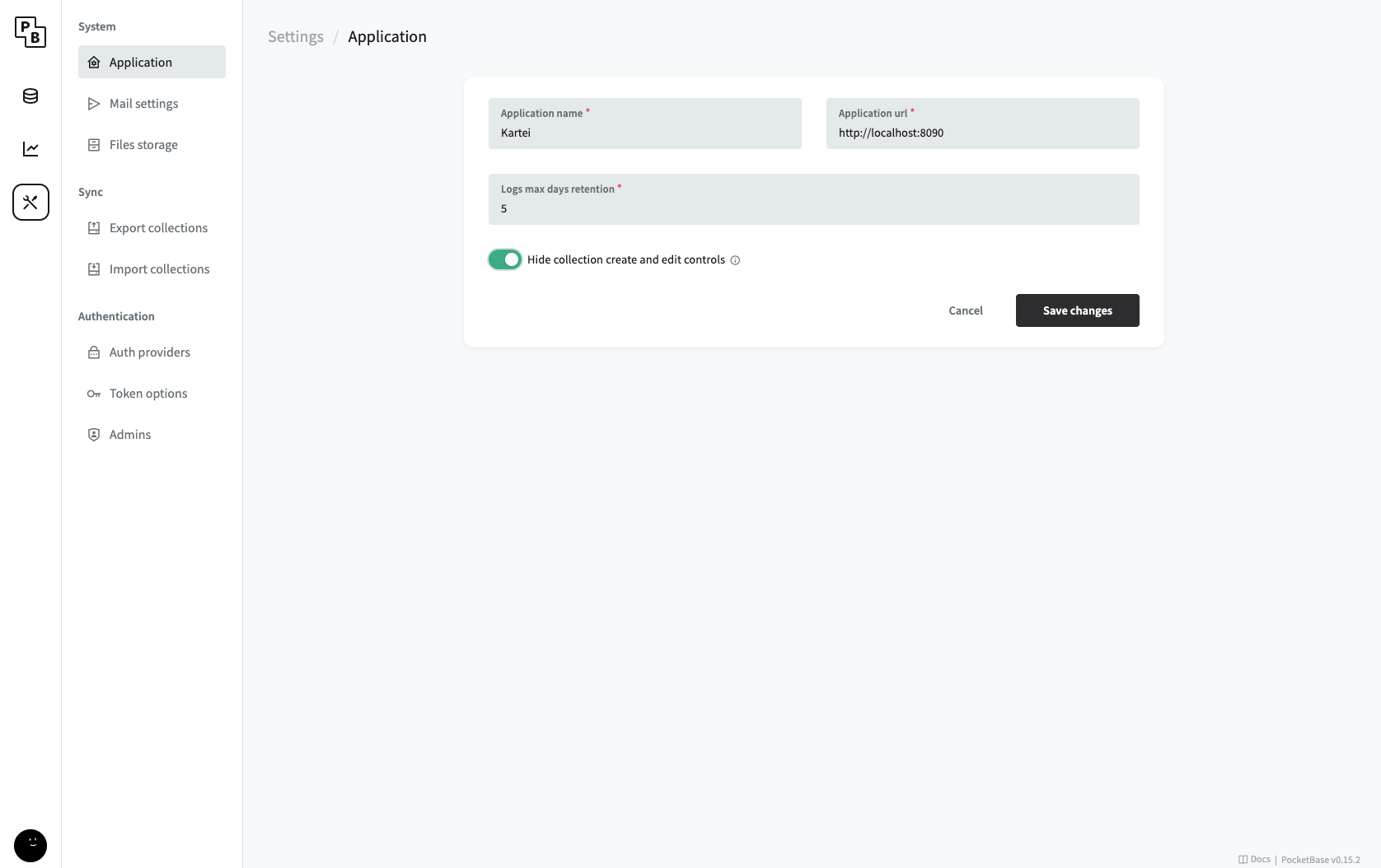Click the Docs book icon in footer
This screenshot has width=1381, height=868.
click(x=1243, y=860)
